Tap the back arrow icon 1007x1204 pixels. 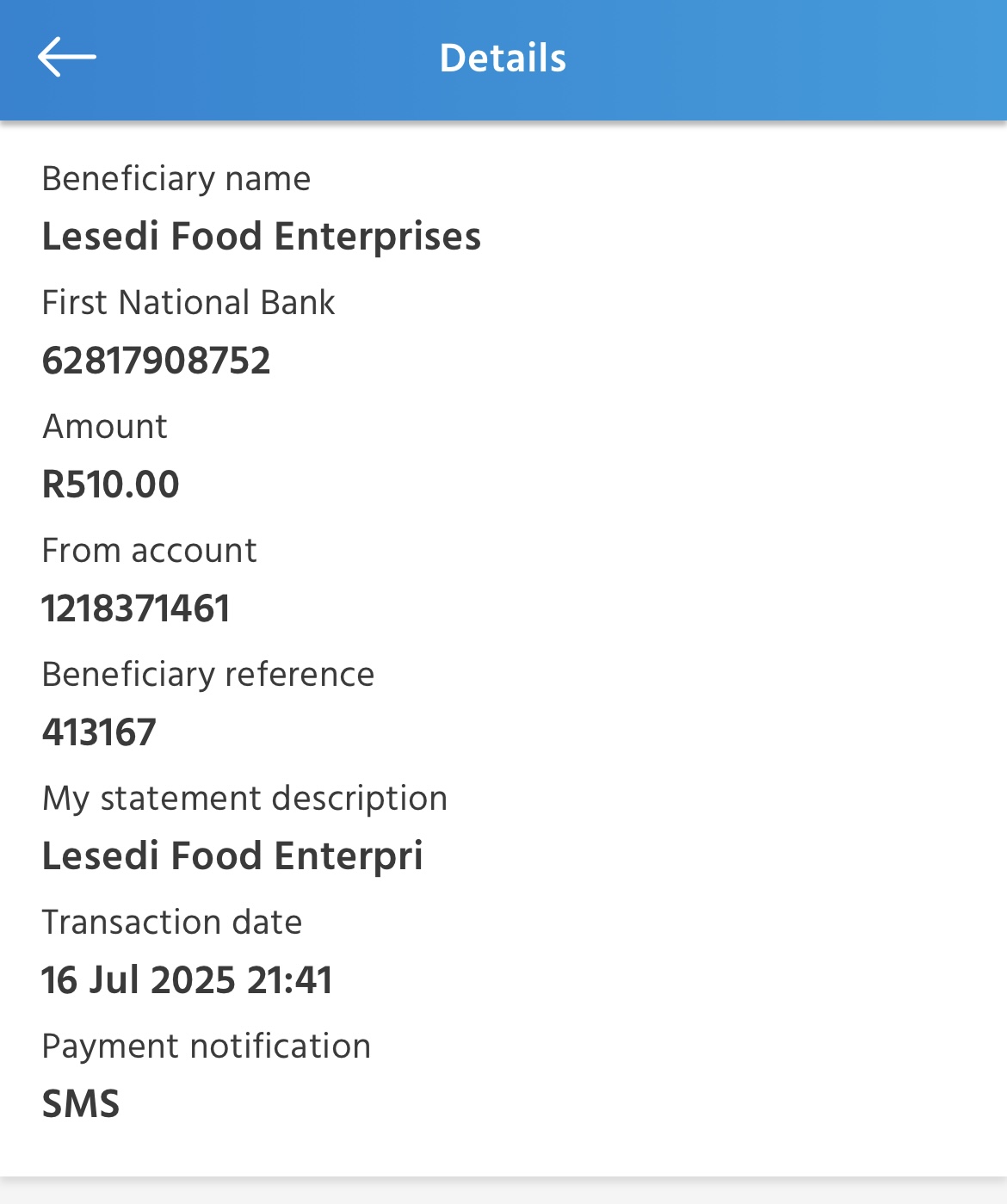[67, 58]
